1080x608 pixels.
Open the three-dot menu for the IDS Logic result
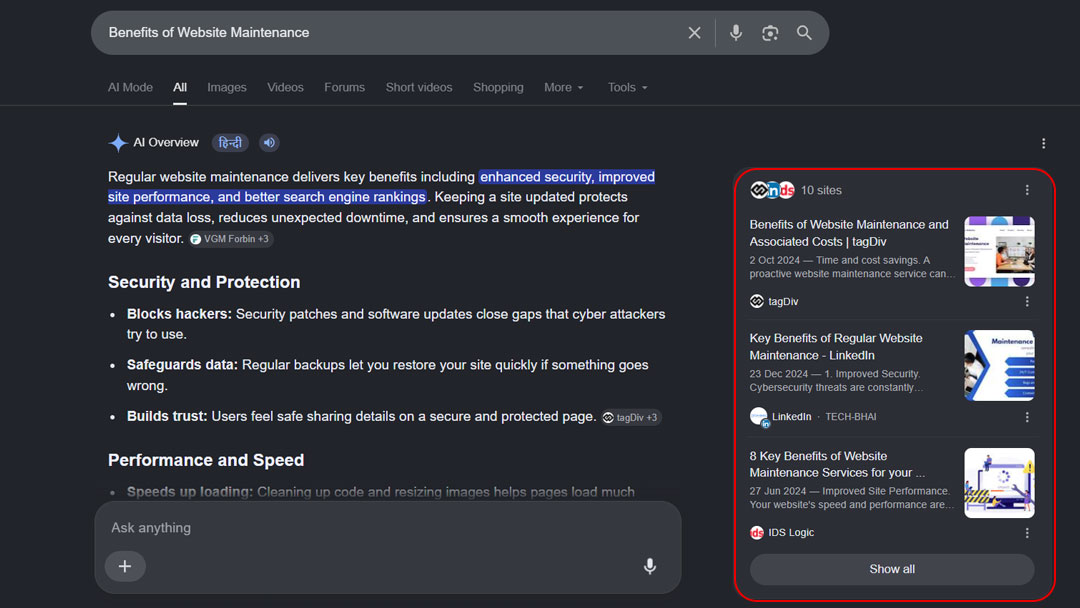[1027, 533]
